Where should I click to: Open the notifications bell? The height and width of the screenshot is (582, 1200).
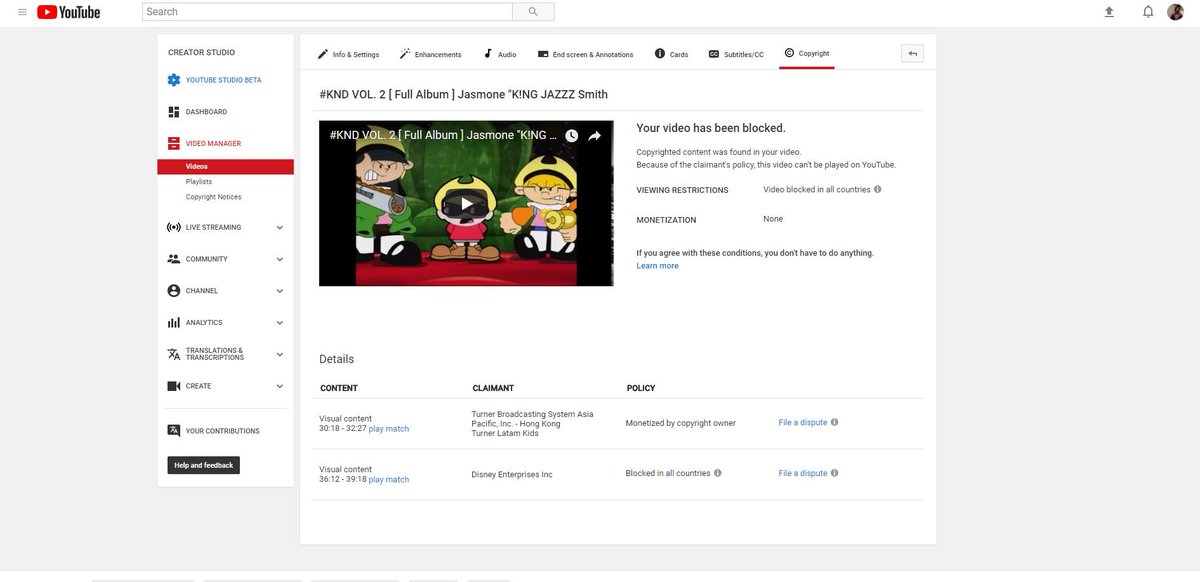[1148, 12]
